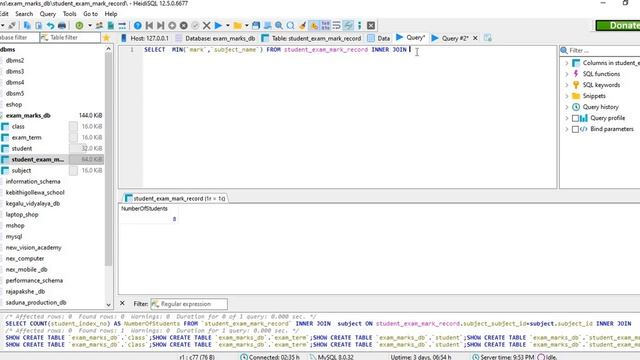This screenshot has height=360, width=640.
Task: Click database tree scroll-down arrow
Action: (108, 305)
